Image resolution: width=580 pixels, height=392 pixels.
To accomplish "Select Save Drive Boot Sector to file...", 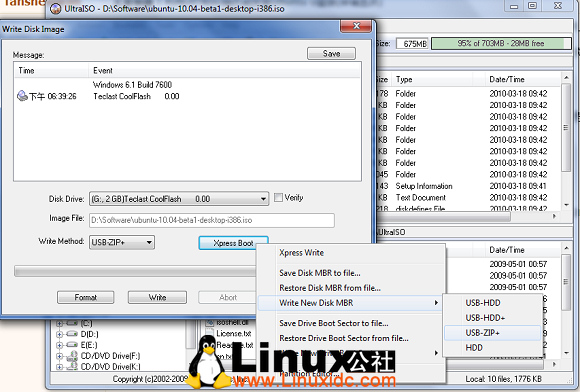I will click(x=334, y=323).
